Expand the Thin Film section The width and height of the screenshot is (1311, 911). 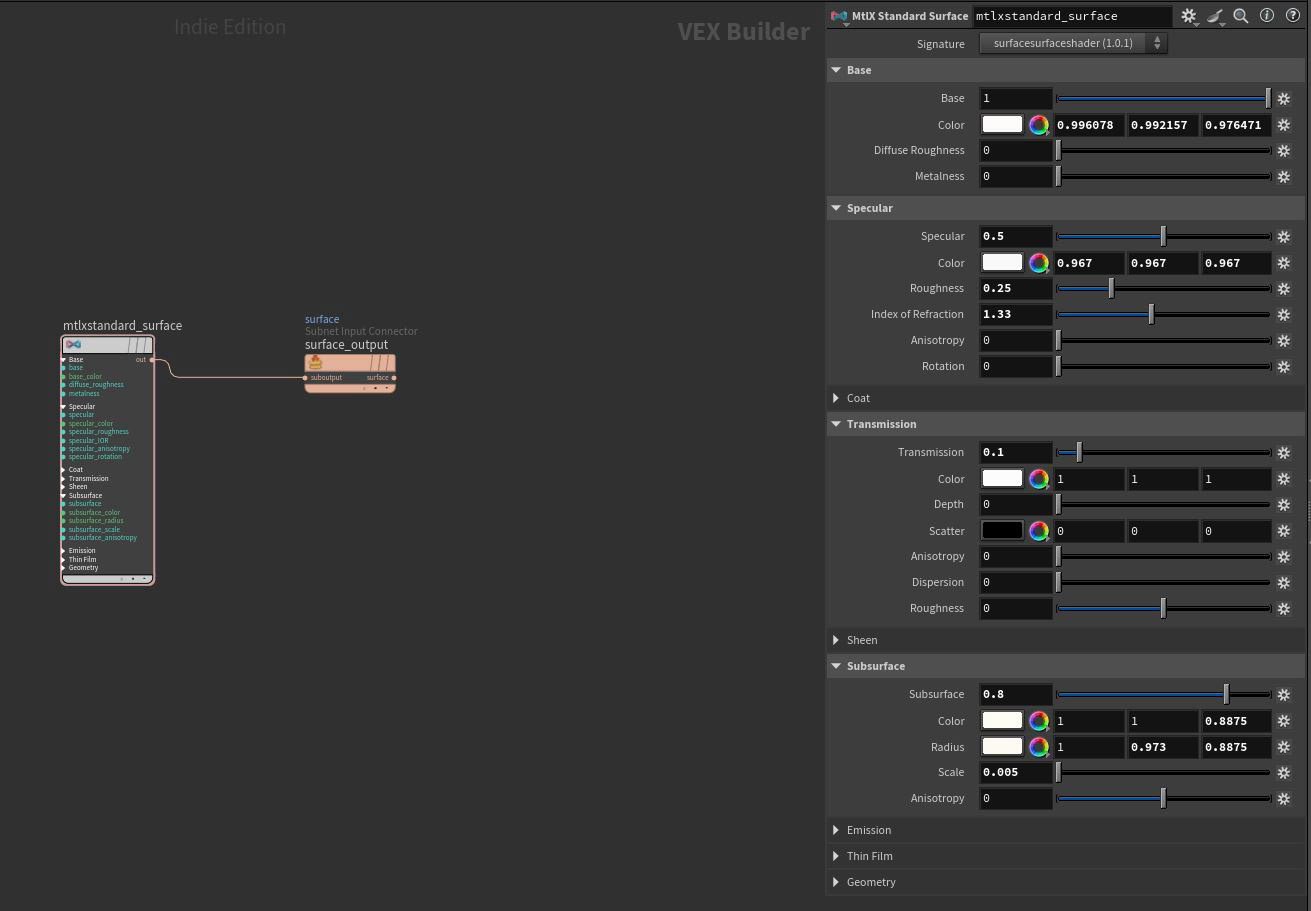836,856
